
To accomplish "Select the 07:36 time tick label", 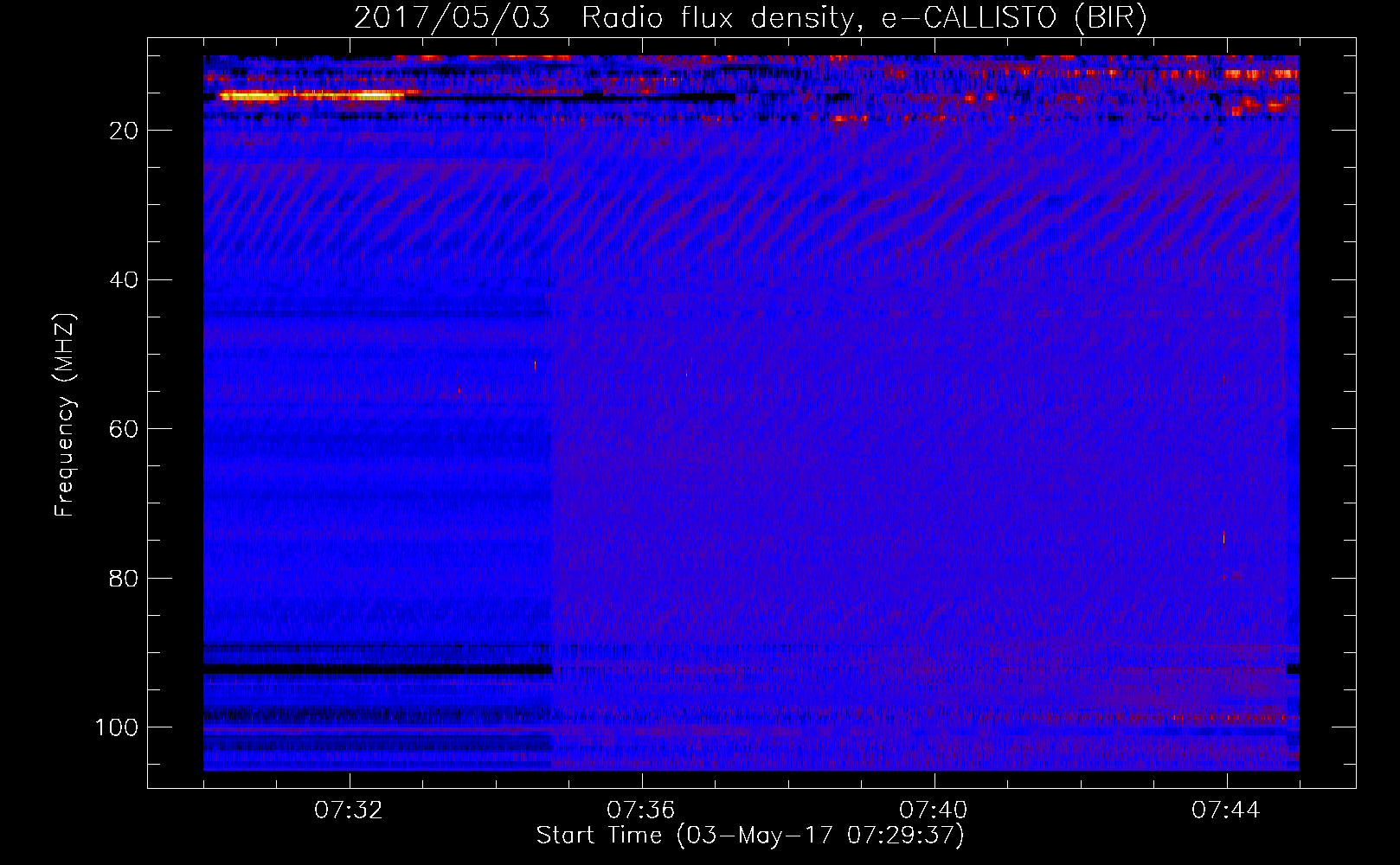I will [641, 811].
